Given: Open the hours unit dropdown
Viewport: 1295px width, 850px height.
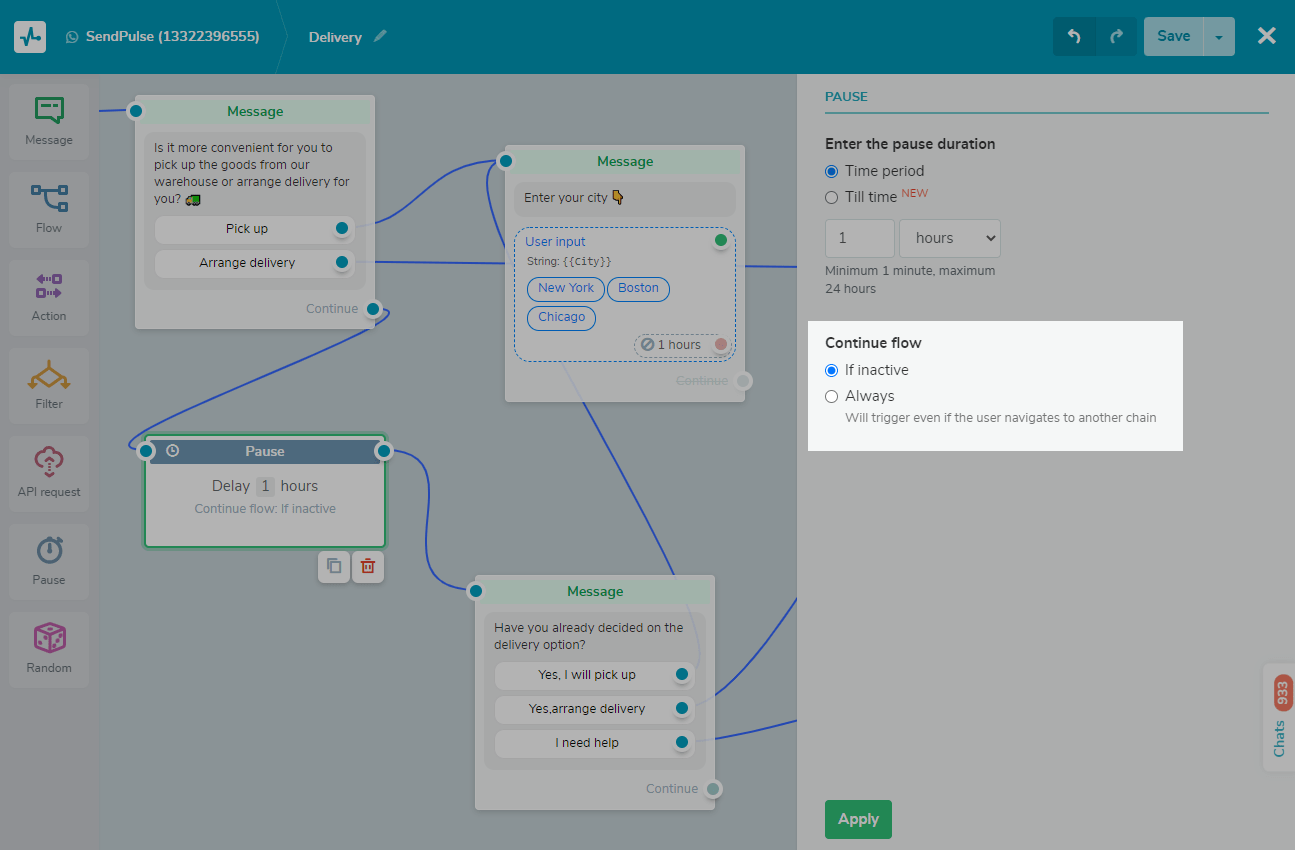Looking at the screenshot, I should (x=949, y=238).
